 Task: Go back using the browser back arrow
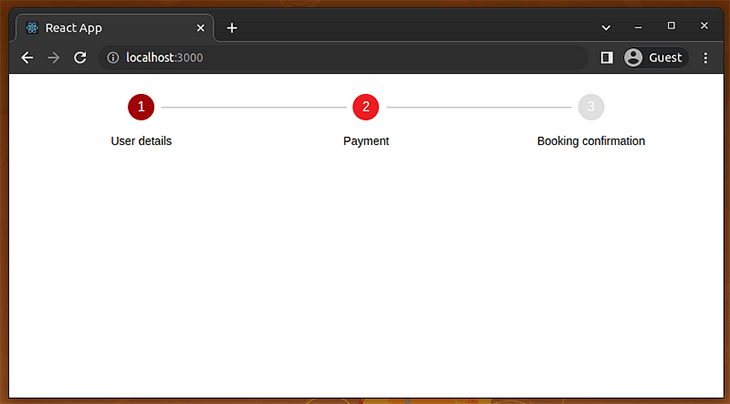(27, 58)
